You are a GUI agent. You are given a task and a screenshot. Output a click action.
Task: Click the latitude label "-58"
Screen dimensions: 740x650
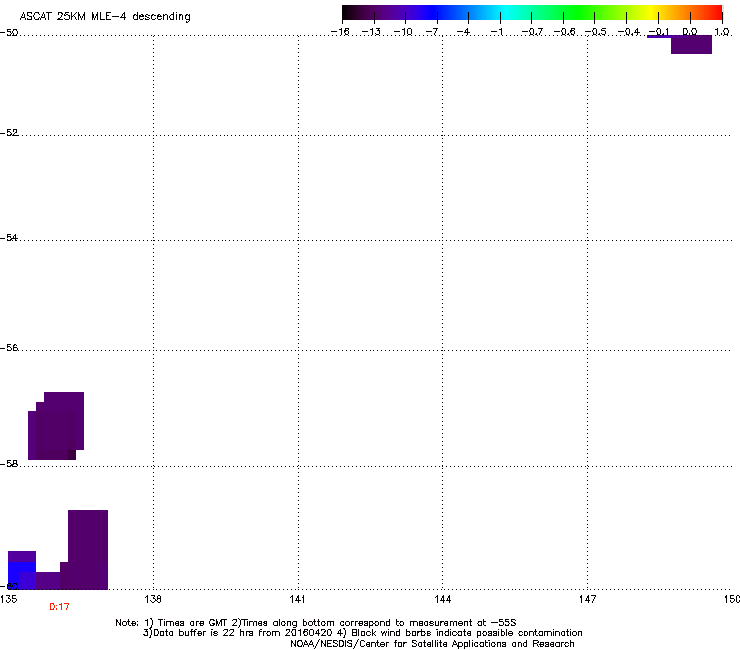[9, 464]
